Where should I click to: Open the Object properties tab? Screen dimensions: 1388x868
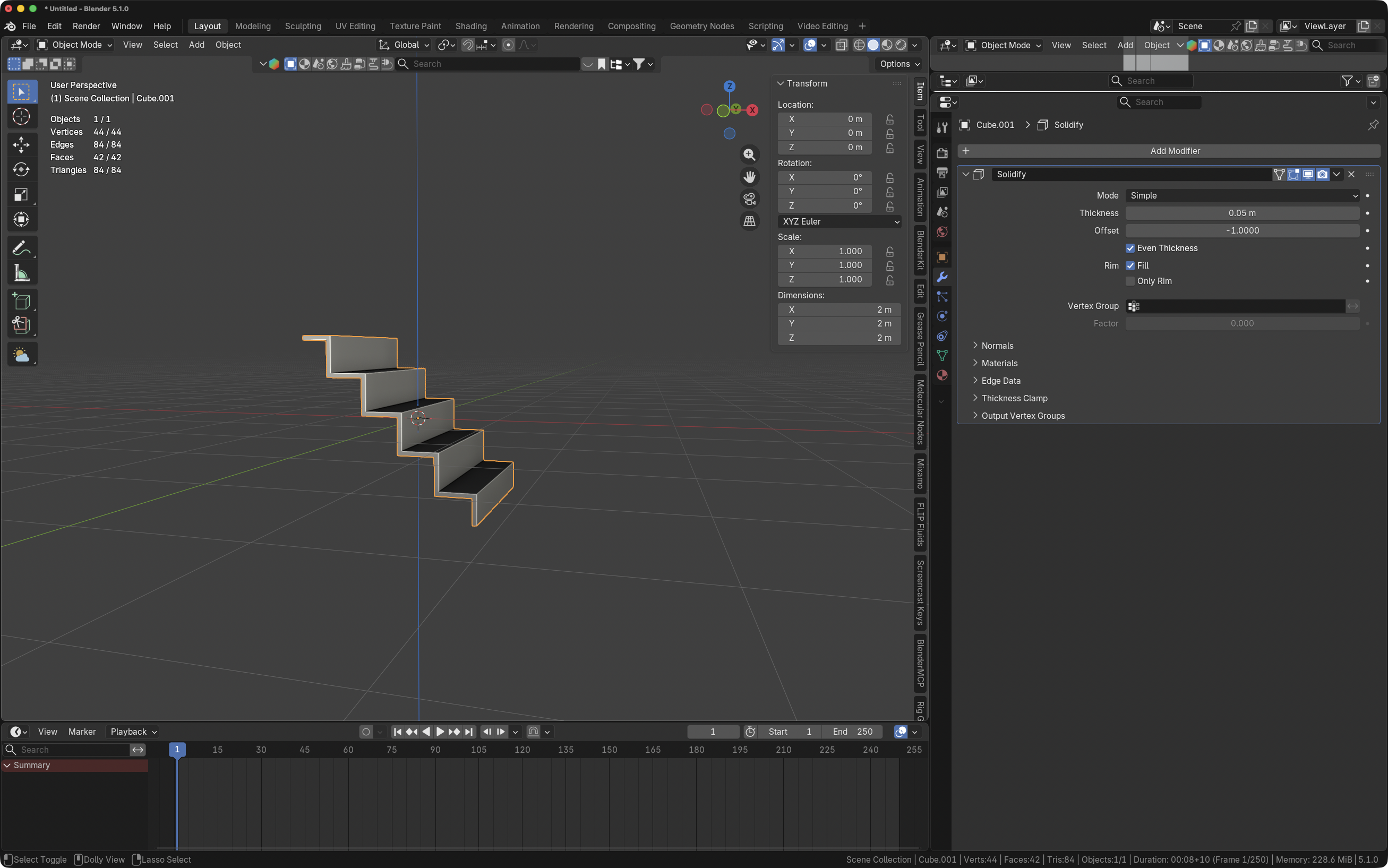[x=942, y=256]
